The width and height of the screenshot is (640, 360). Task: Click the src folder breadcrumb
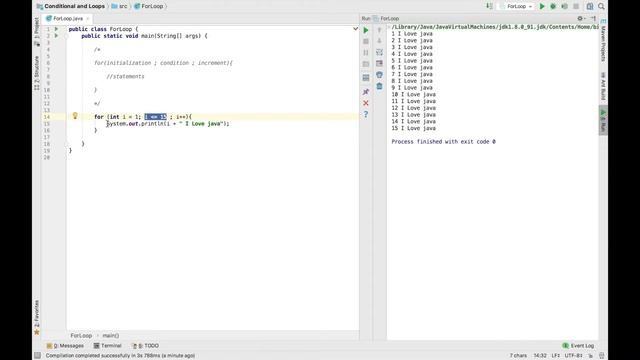(119, 6)
